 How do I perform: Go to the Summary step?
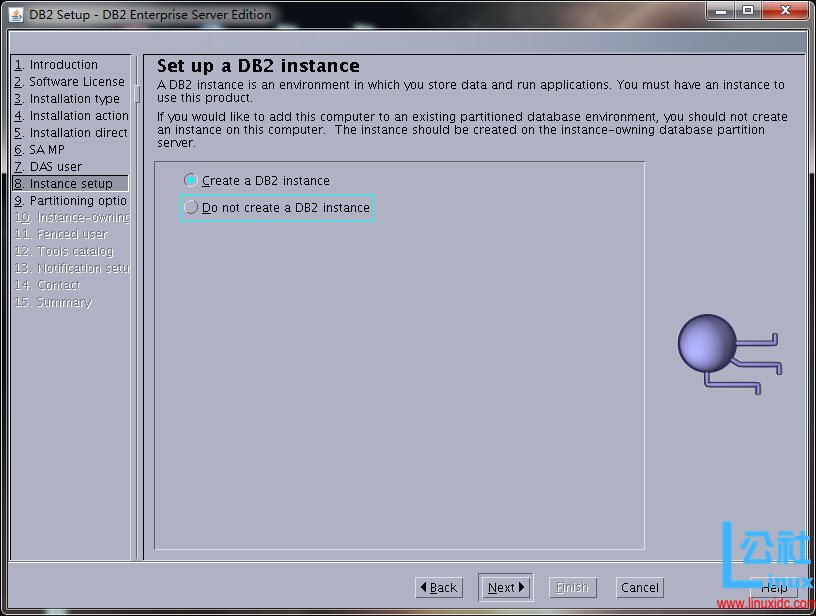[x=55, y=302]
